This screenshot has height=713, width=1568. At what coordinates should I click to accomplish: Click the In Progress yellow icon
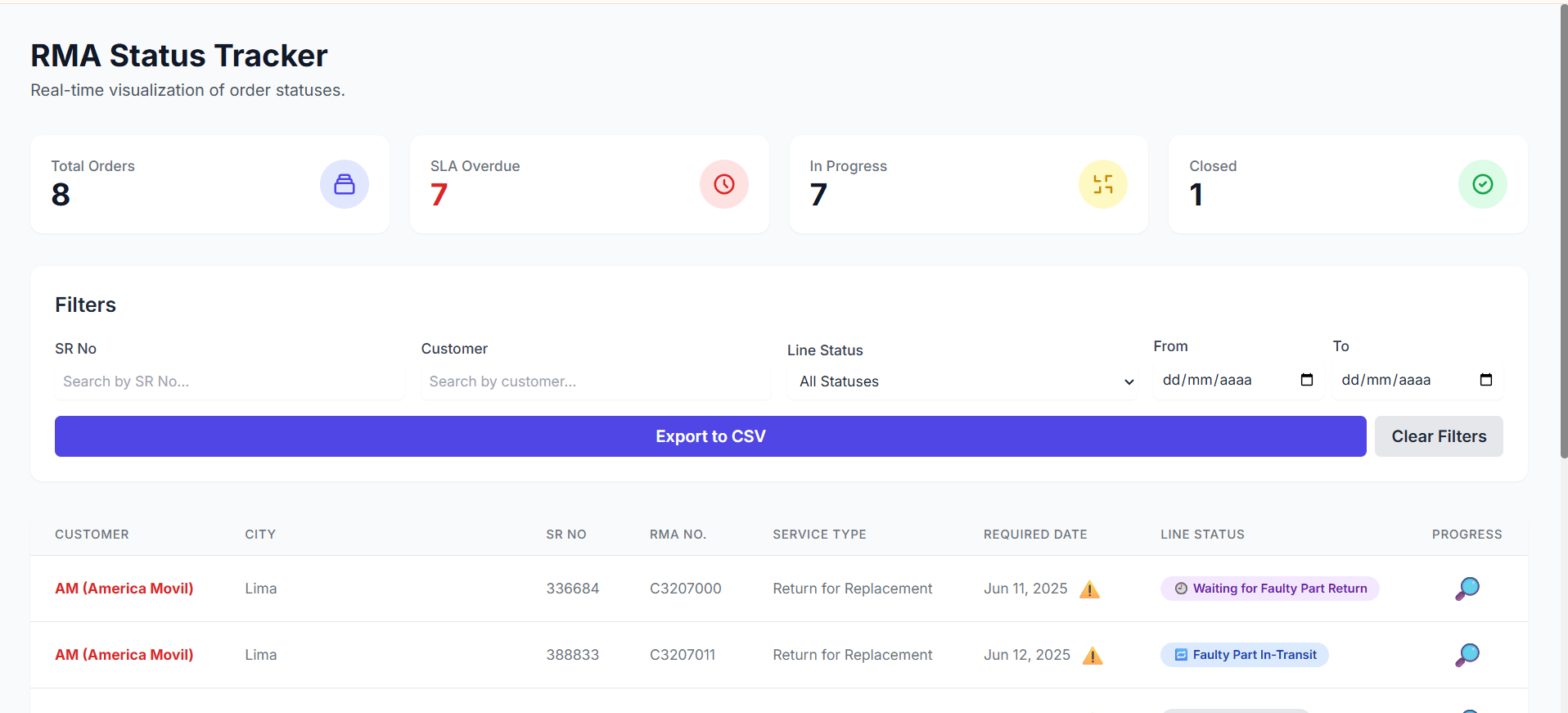[x=1103, y=184]
